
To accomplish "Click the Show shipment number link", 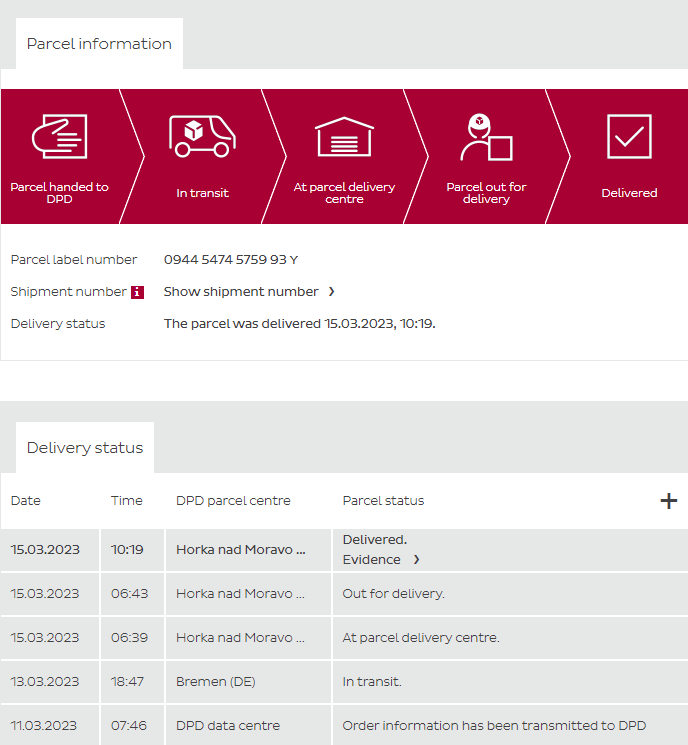I will (x=241, y=292).
